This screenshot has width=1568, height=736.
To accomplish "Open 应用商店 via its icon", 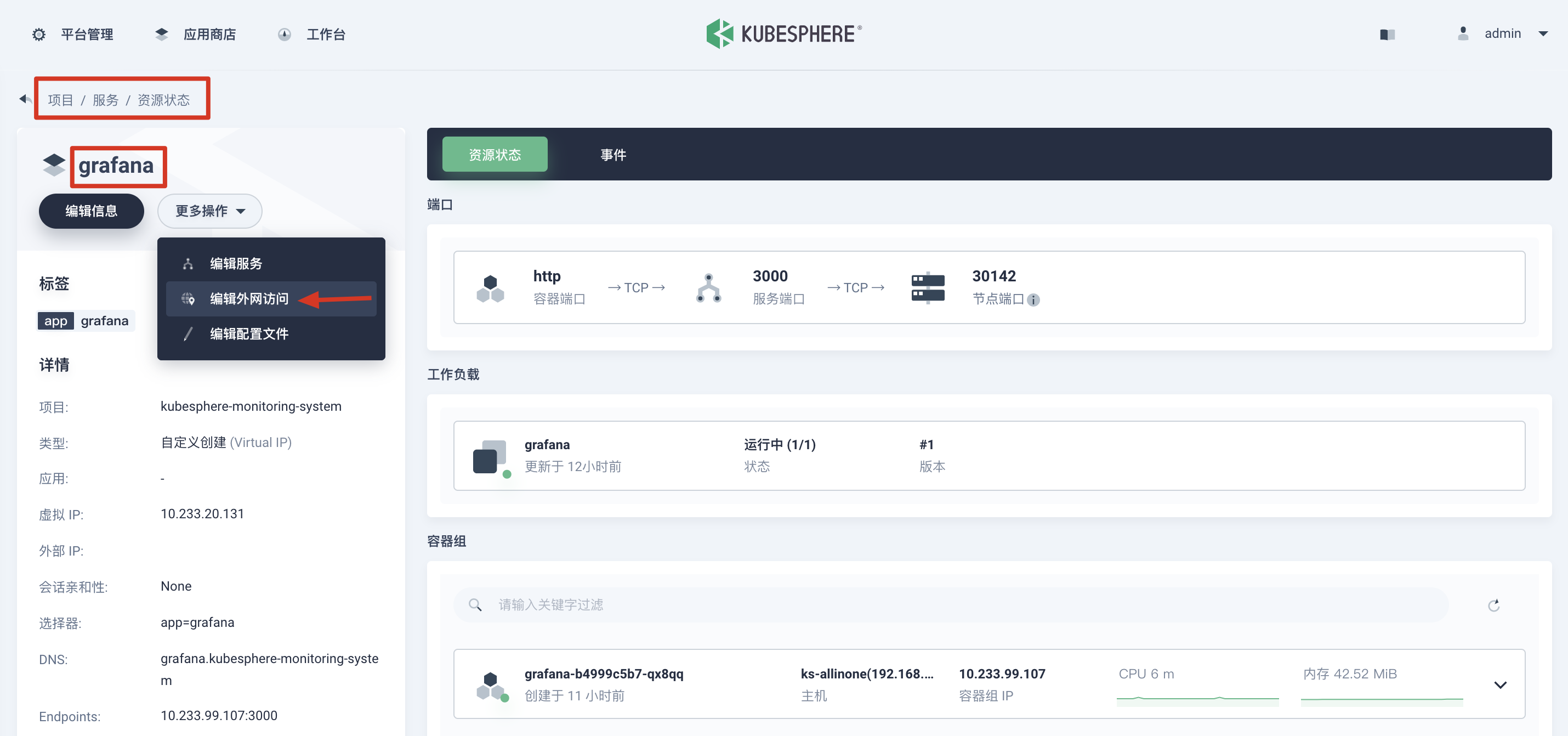I will [161, 34].
